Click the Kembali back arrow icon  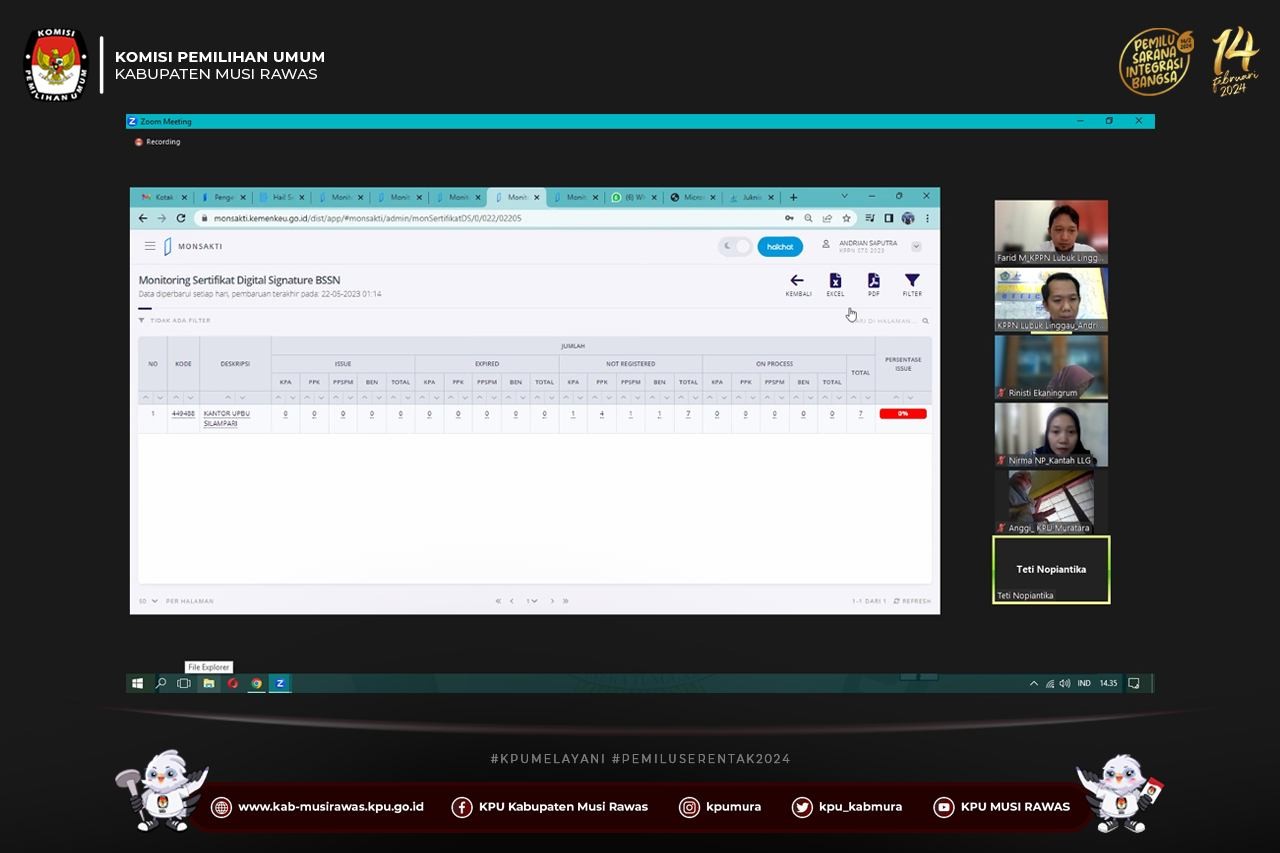tap(797, 281)
